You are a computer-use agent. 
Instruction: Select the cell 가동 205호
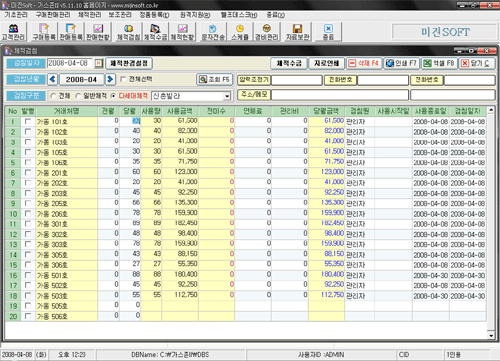66,204
